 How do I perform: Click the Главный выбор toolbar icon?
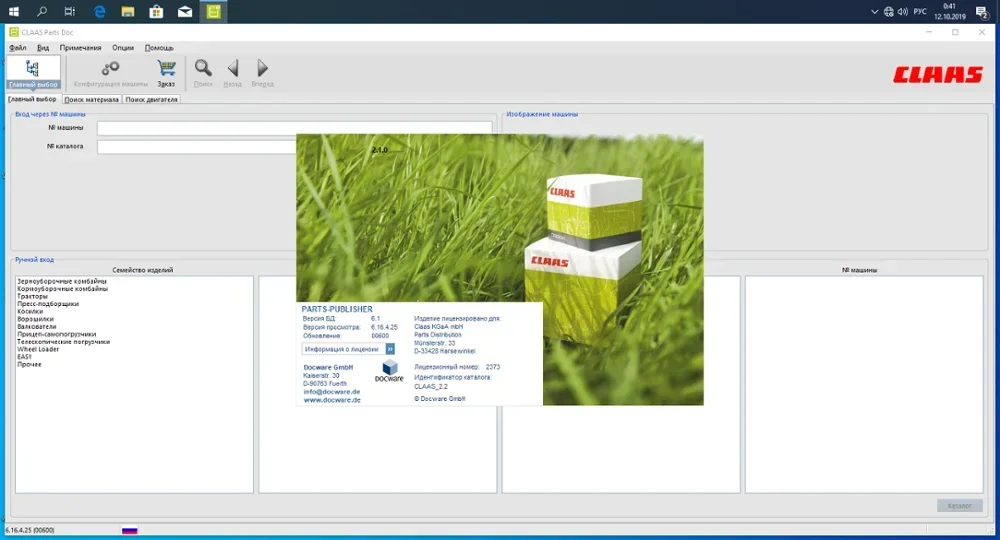point(33,72)
